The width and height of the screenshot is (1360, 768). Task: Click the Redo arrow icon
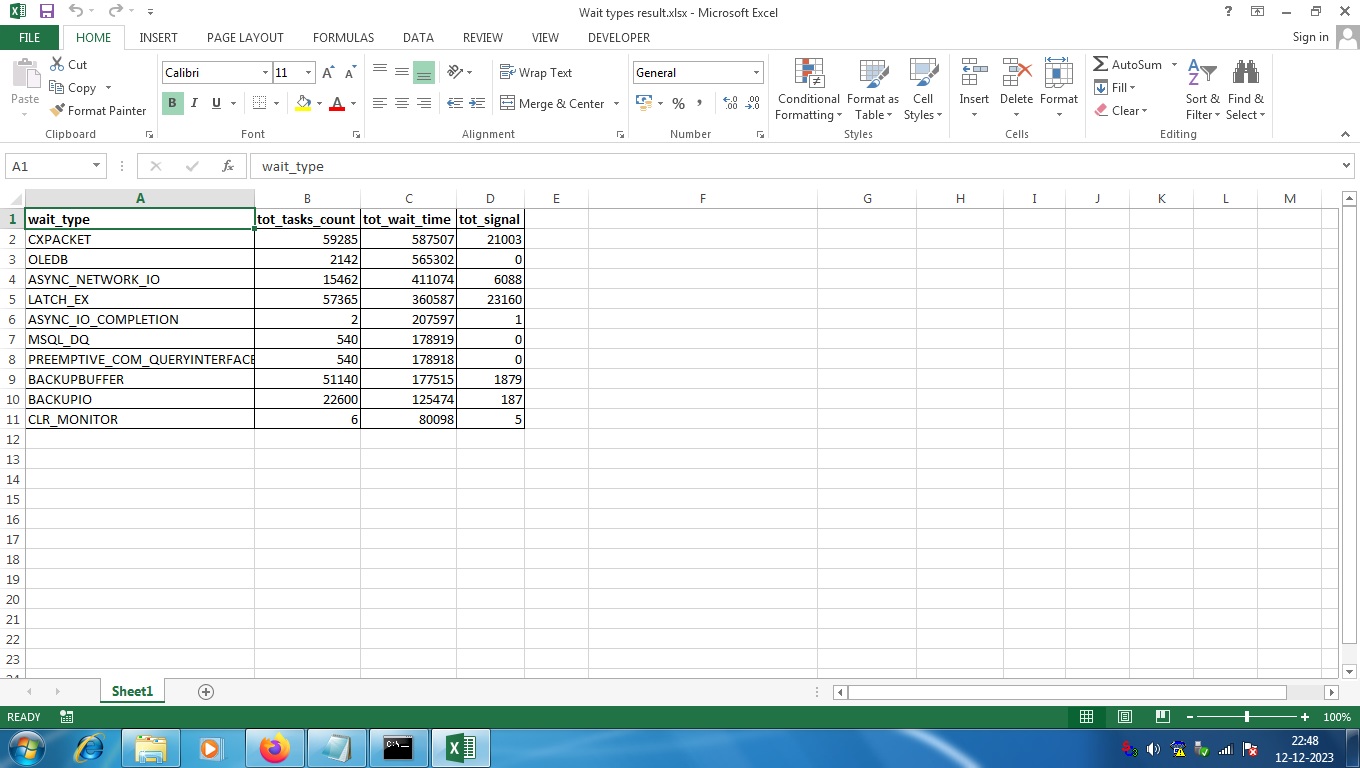pos(115,11)
